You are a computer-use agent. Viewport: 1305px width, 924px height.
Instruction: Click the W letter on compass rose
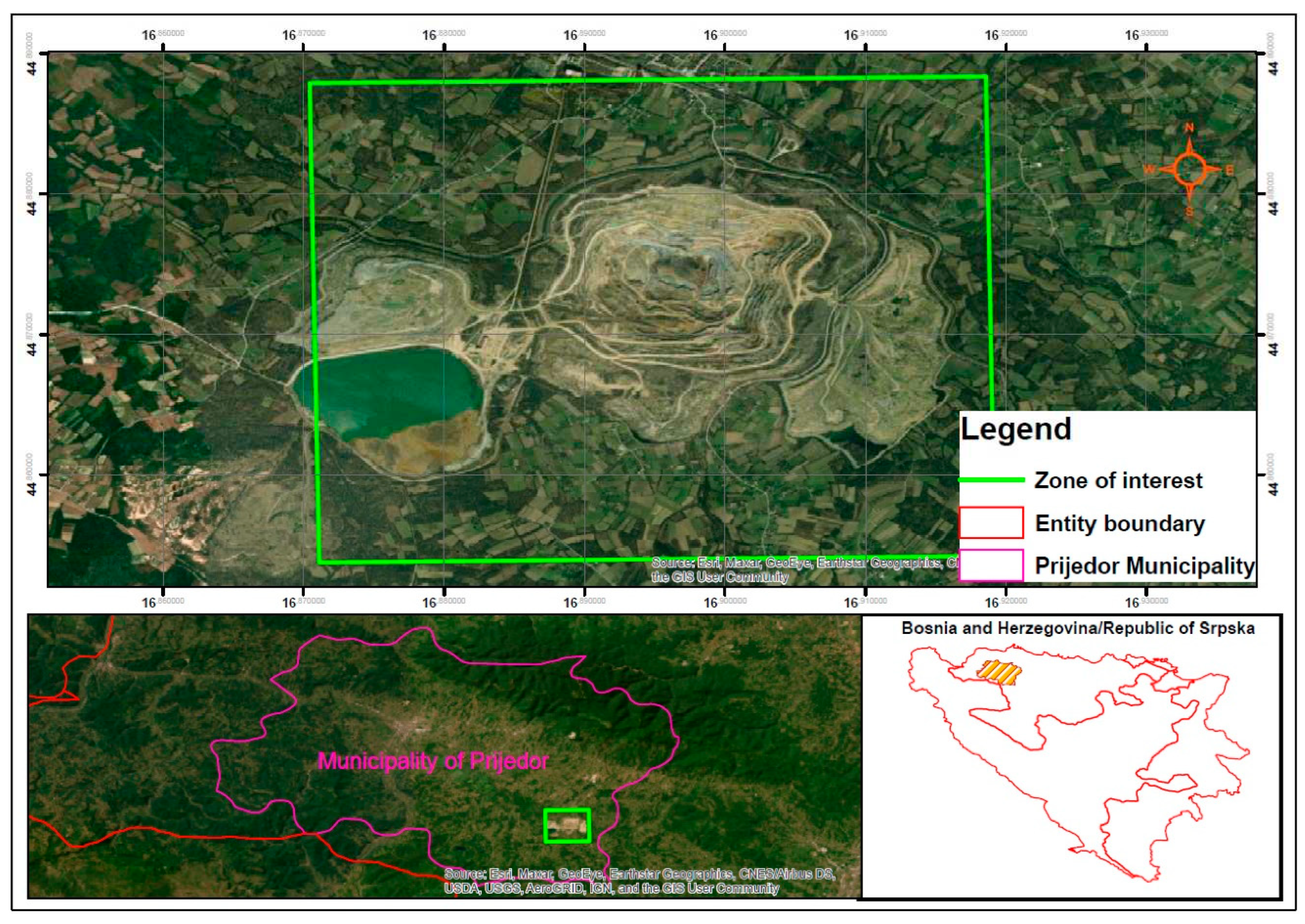coord(1149,170)
